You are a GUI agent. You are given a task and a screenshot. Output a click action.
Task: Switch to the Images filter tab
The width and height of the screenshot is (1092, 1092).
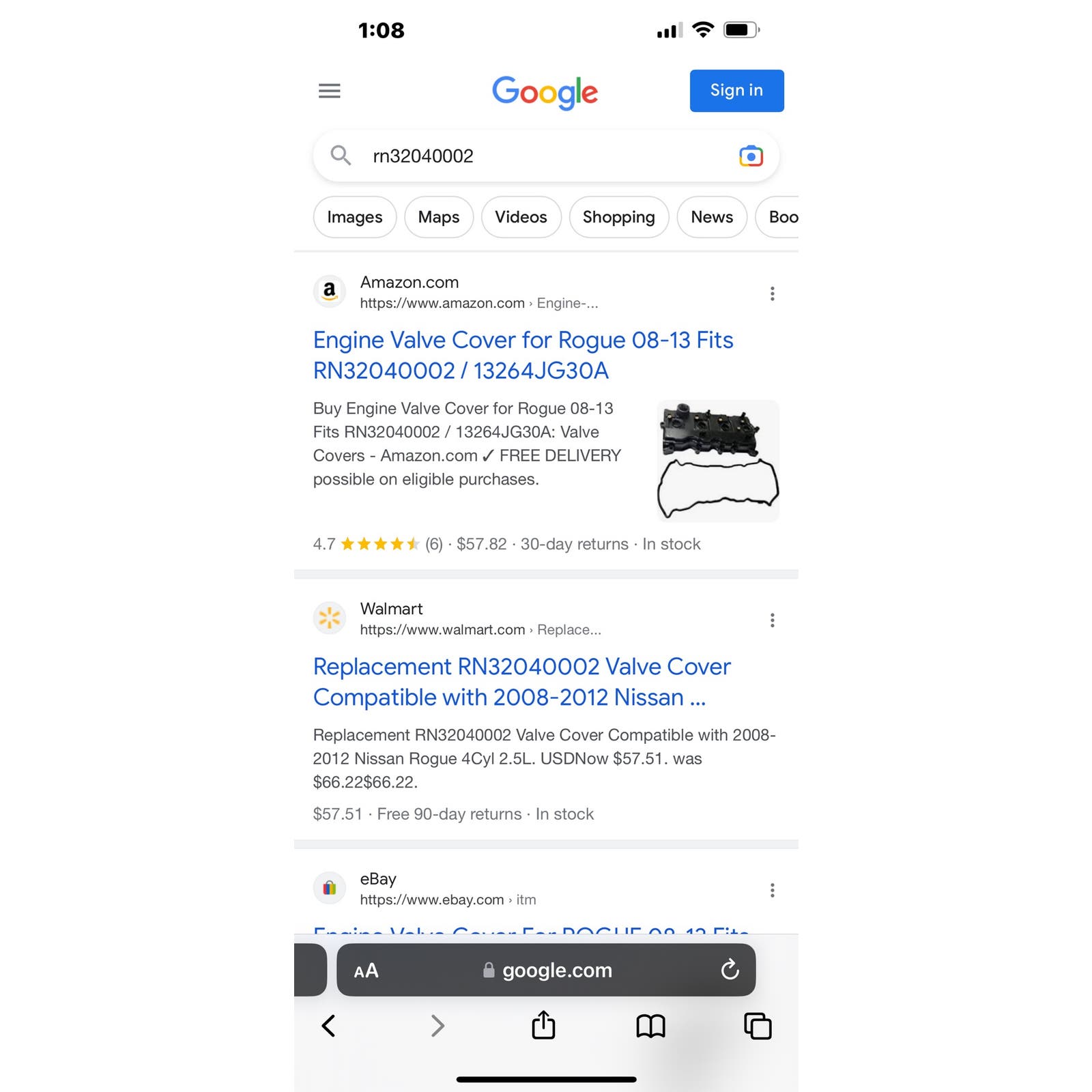355,217
